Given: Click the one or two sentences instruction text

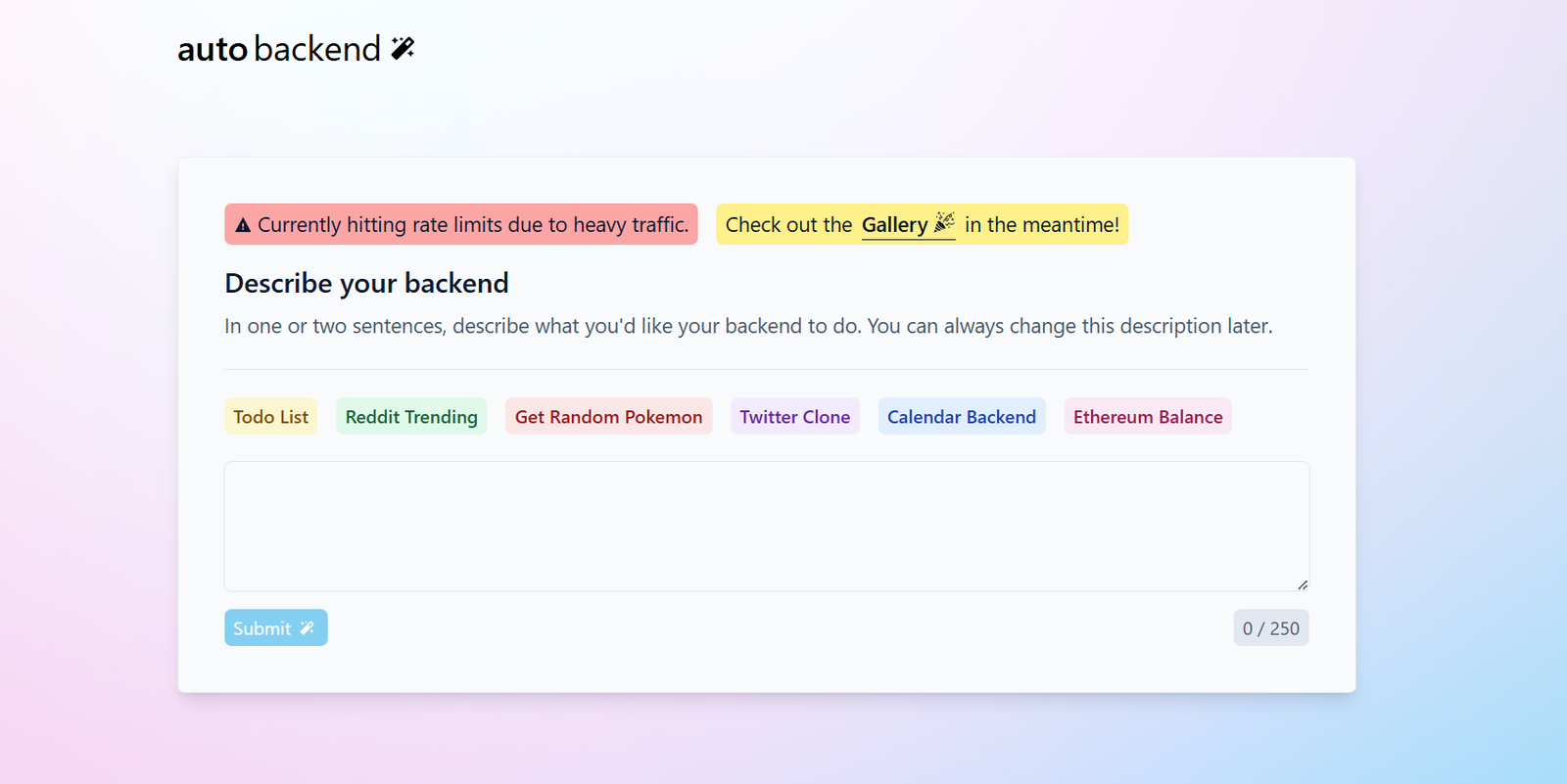Looking at the screenshot, I should [747, 326].
